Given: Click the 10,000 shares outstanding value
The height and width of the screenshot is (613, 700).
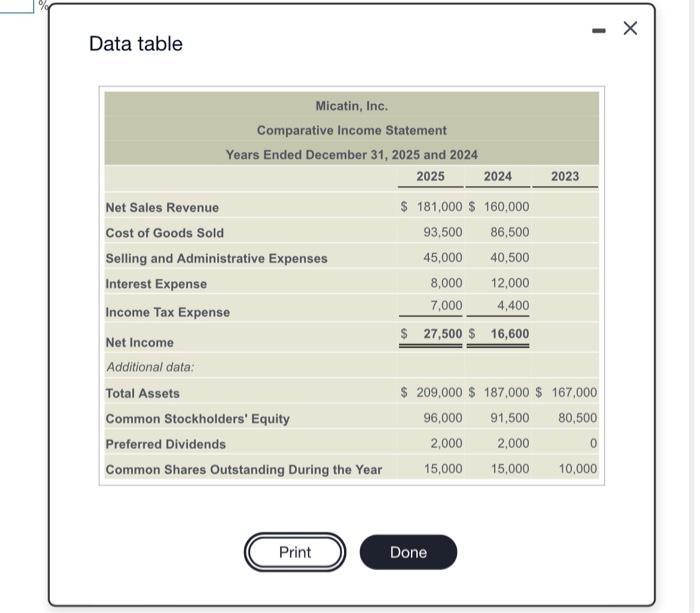Looking at the screenshot, I should pyautogui.click(x=578, y=469).
